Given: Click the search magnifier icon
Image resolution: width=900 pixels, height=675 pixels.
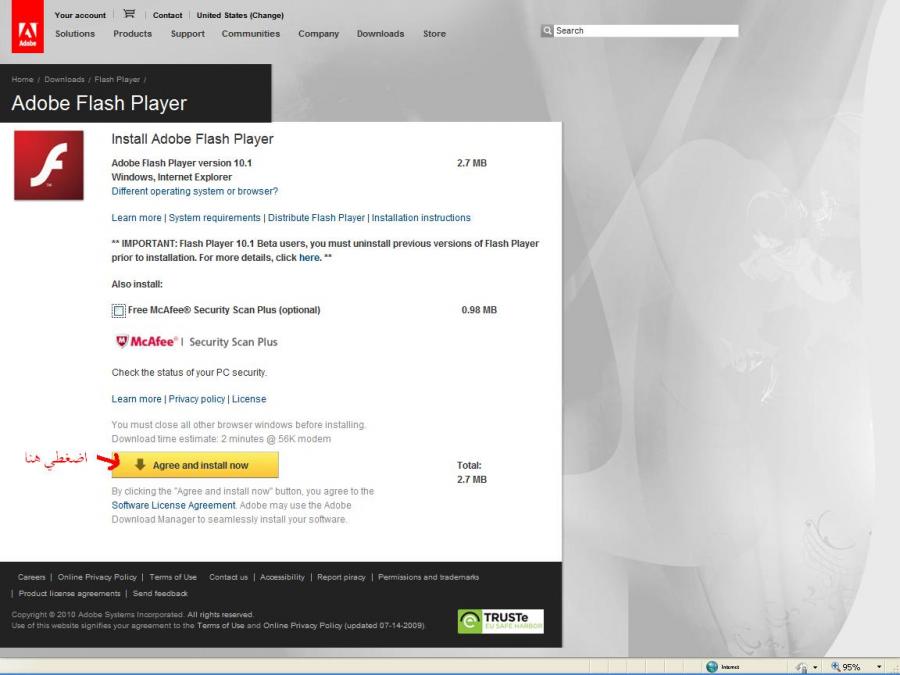Looking at the screenshot, I should click(x=547, y=31).
